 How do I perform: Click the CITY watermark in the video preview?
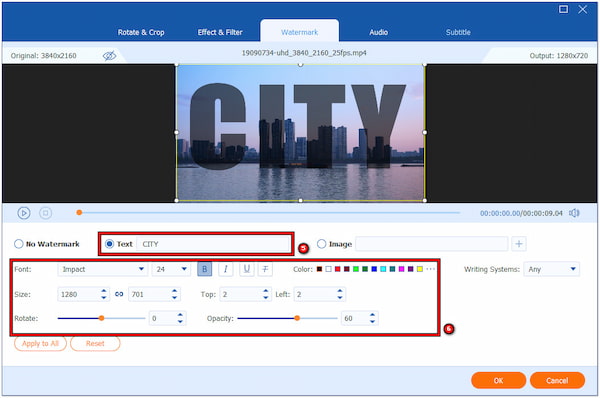[297, 126]
